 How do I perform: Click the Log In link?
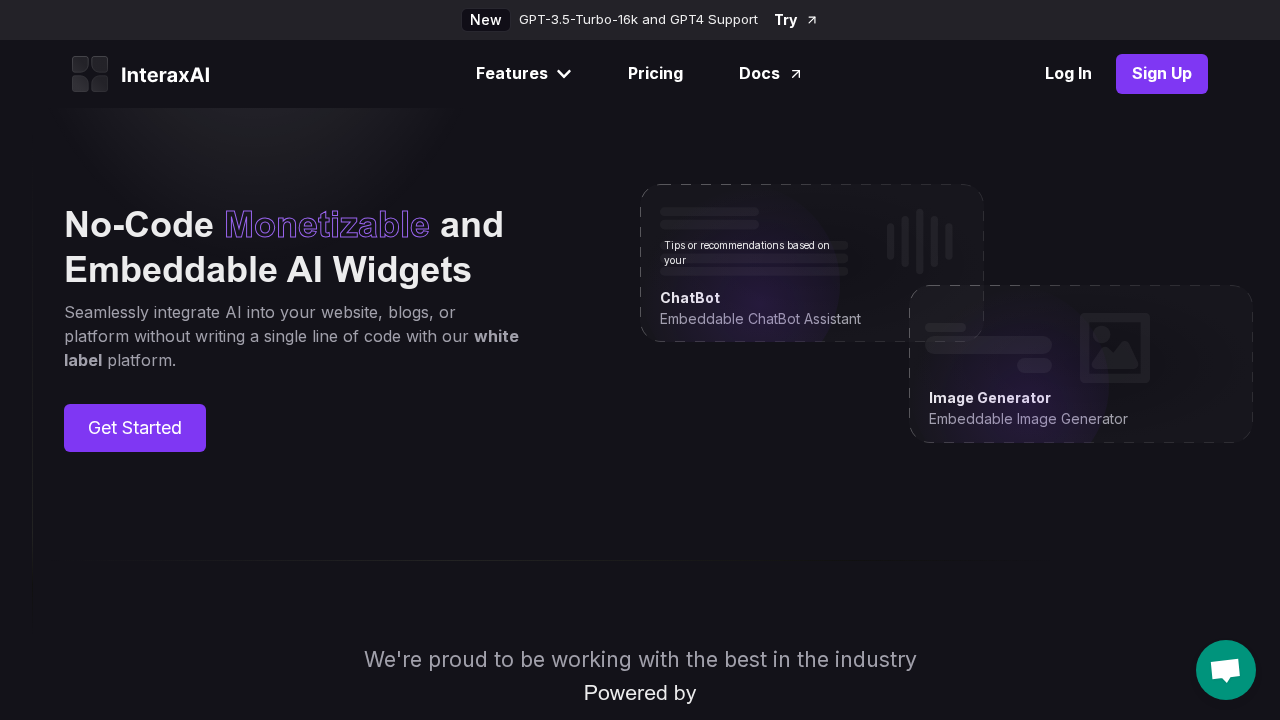click(x=1068, y=73)
